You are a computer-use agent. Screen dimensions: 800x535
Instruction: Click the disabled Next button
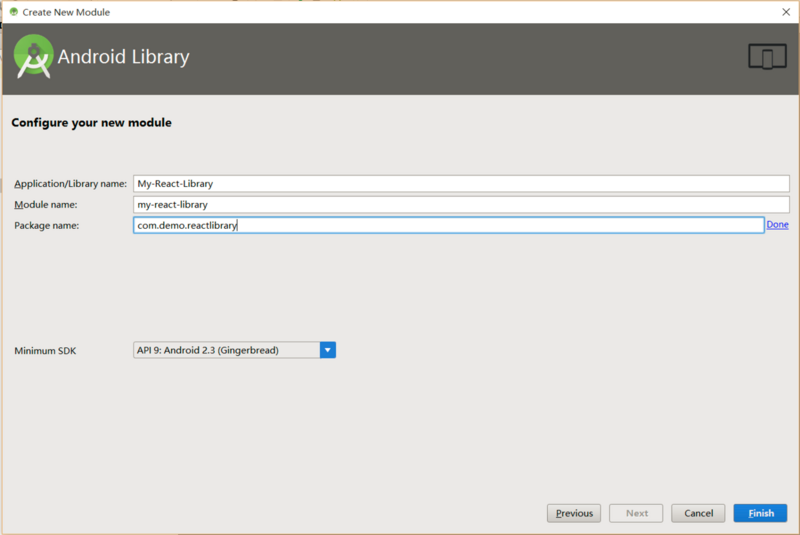pos(636,513)
